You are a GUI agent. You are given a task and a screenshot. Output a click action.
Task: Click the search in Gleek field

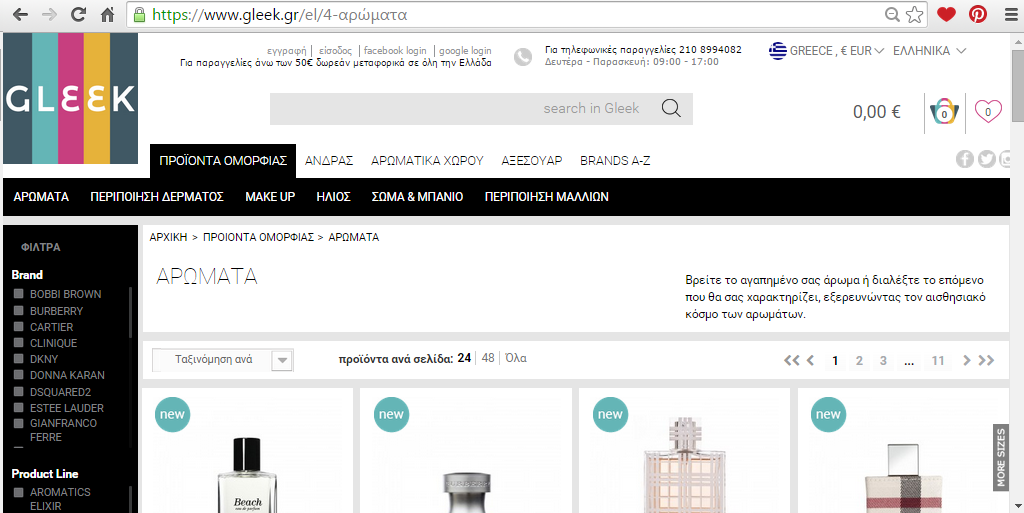click(481, 108)
